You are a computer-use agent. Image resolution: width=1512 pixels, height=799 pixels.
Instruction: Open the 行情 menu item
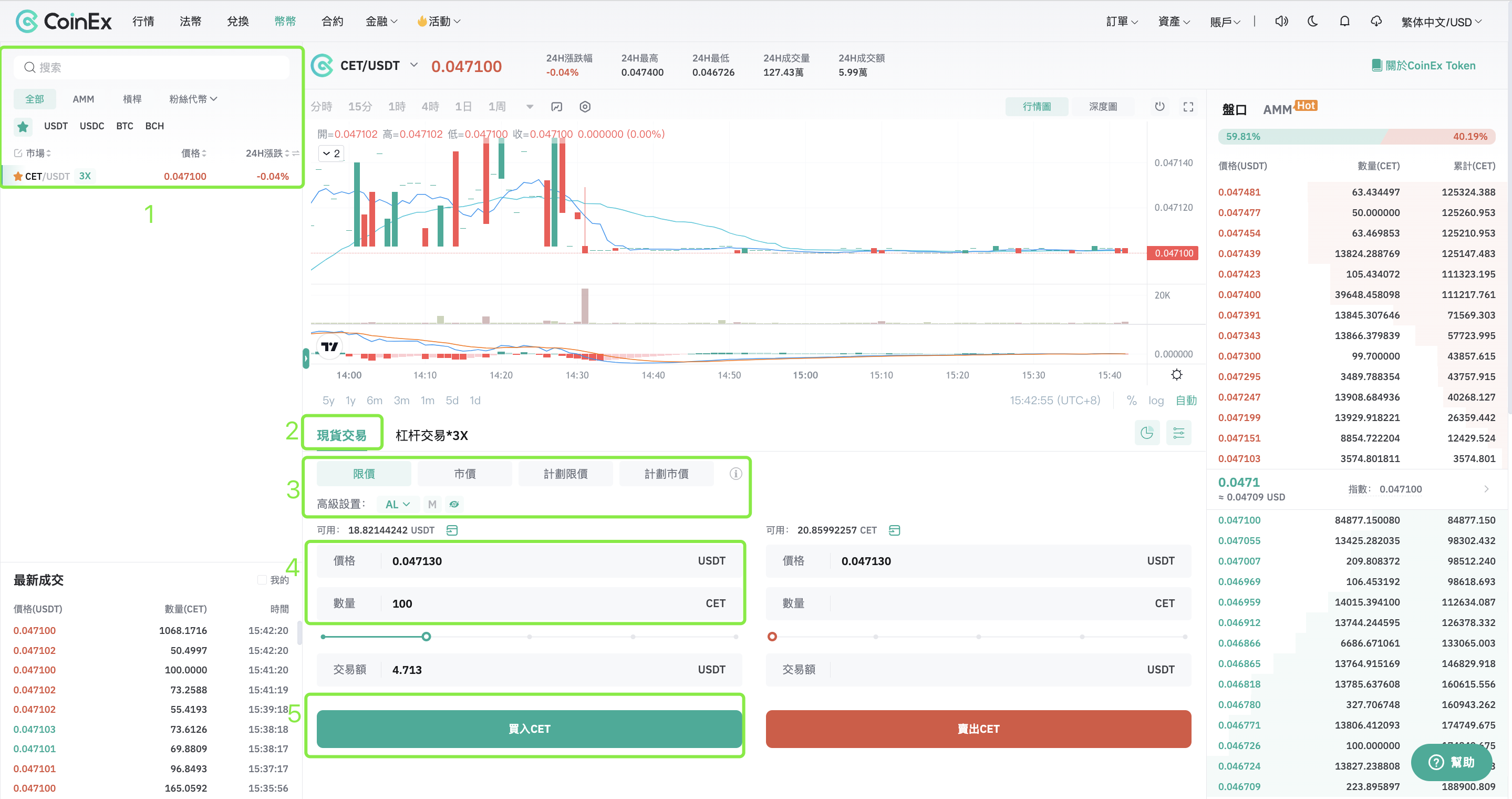(143, 21)
